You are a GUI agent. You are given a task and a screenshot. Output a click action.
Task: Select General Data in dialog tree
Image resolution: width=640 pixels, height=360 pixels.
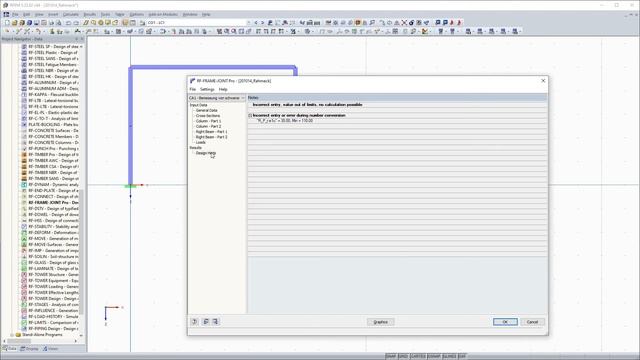point(207,111)
